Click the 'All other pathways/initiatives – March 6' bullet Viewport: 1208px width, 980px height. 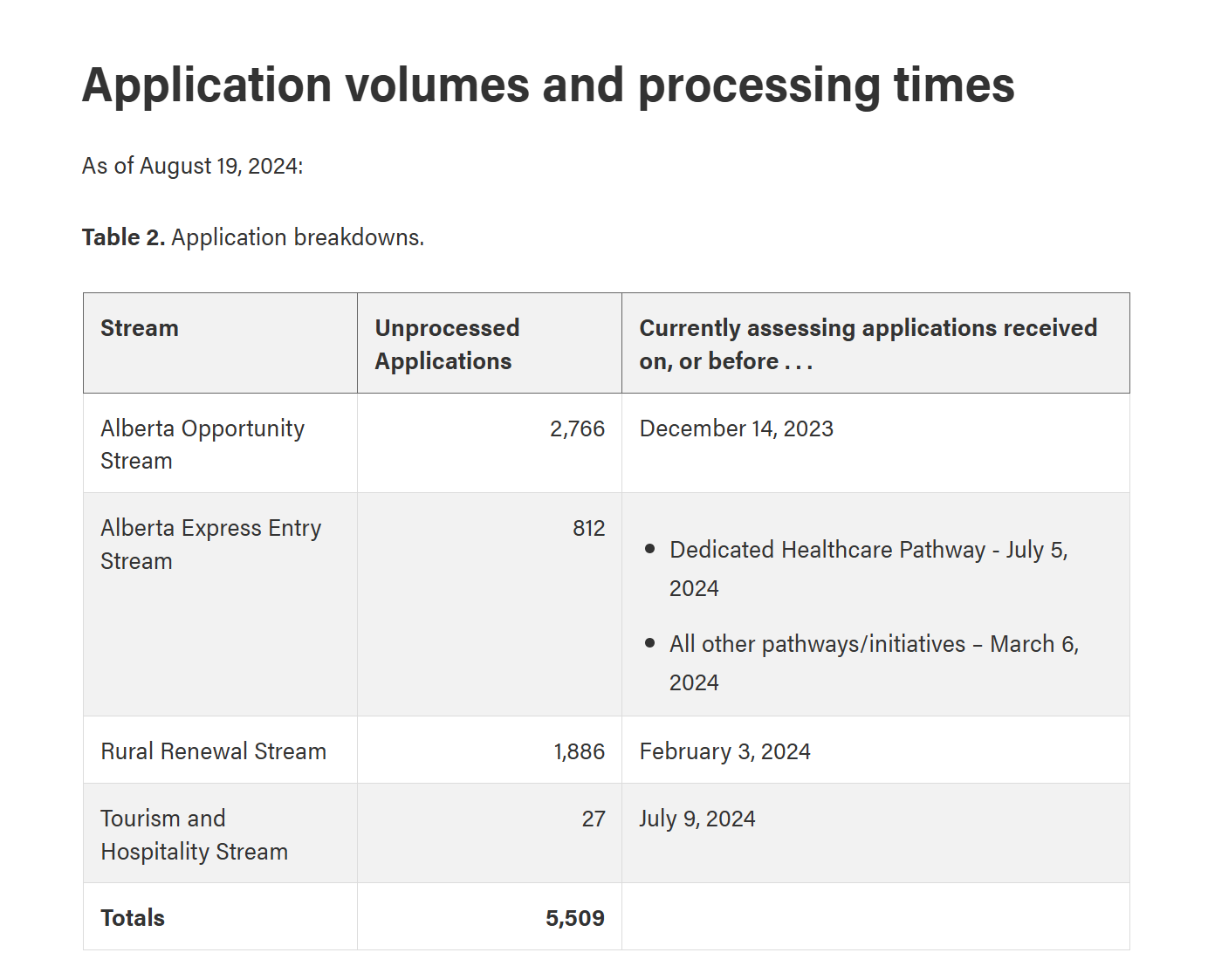pyautogui.click(x=874, y=663)
